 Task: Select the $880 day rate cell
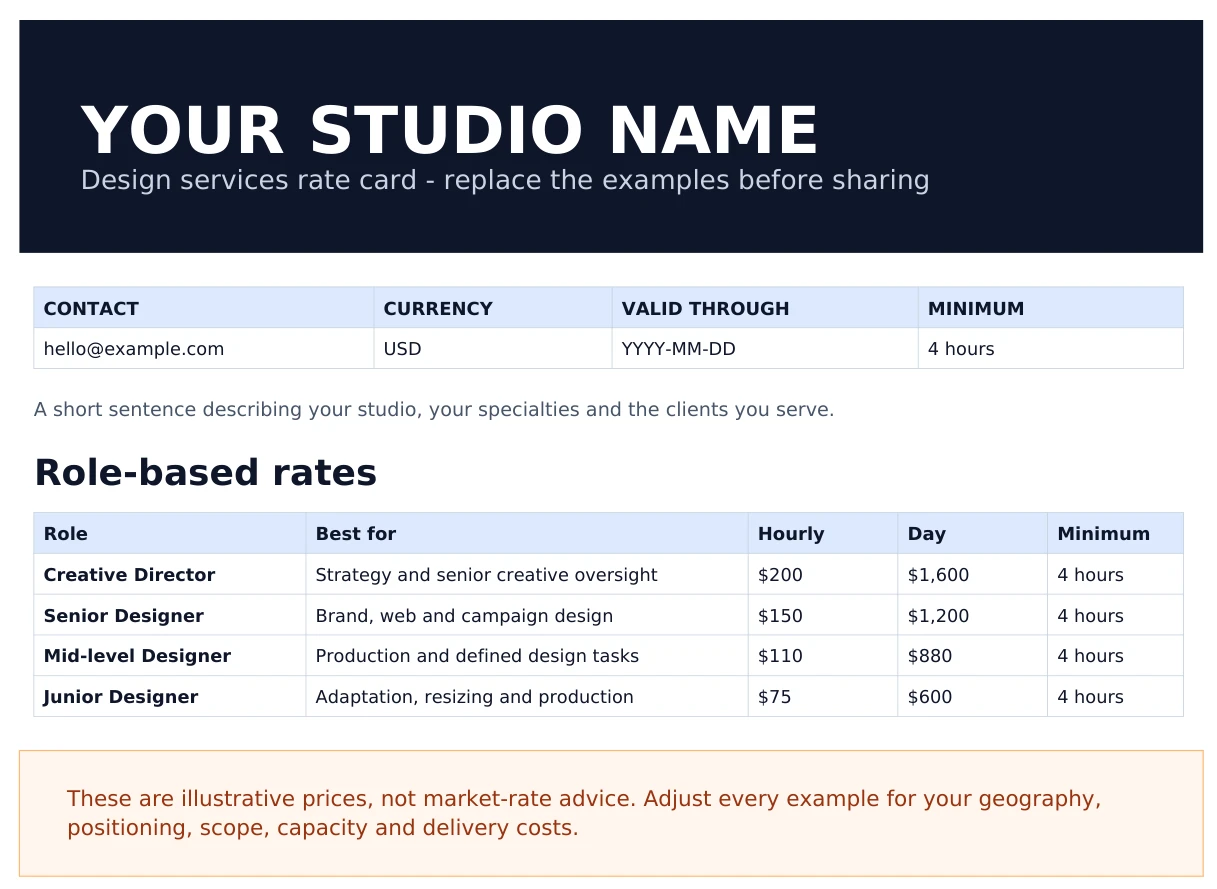tap(973, 656)
